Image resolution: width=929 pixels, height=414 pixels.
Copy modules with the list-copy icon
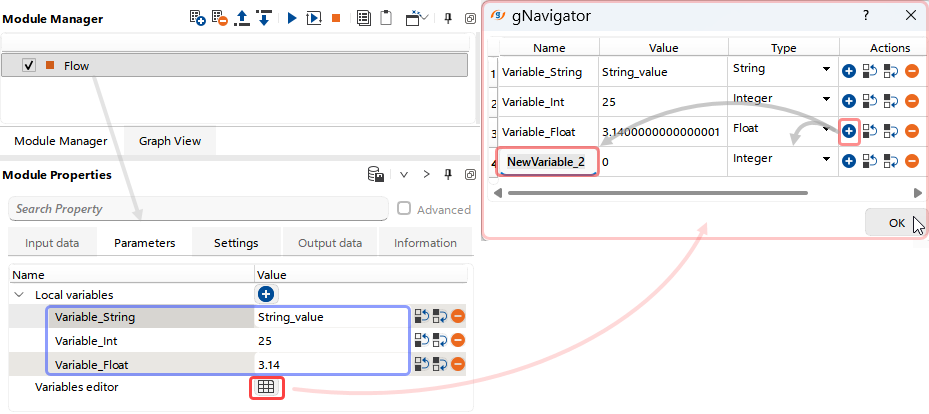coord(364,18)
